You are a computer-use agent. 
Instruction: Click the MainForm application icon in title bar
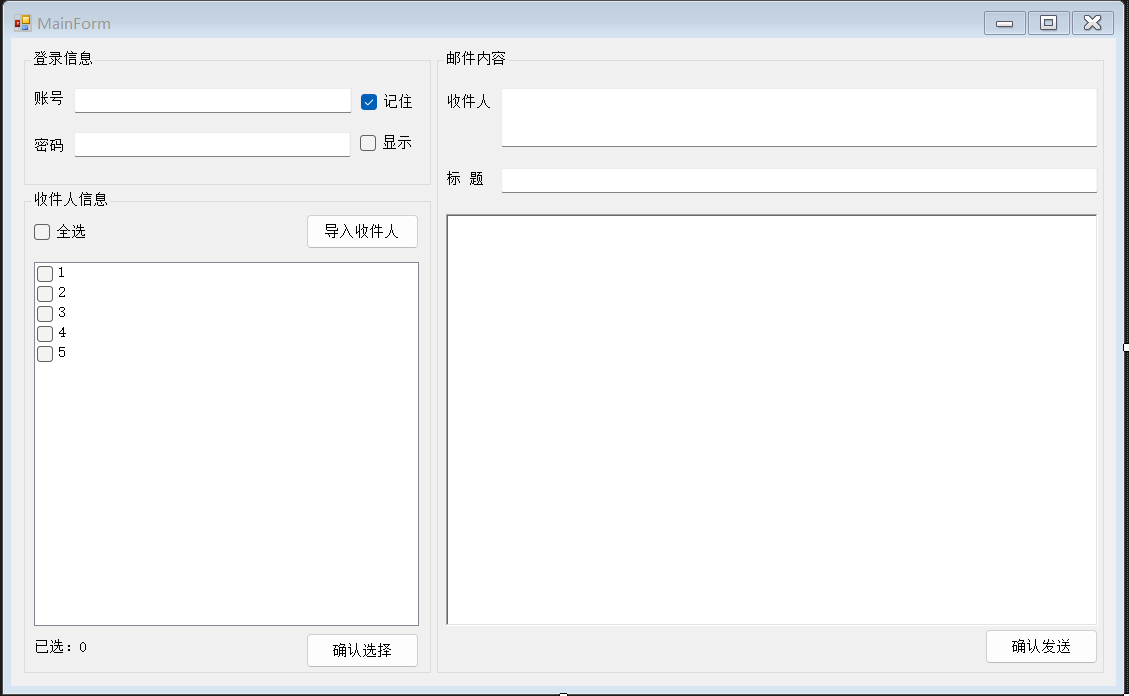point(22,23)
